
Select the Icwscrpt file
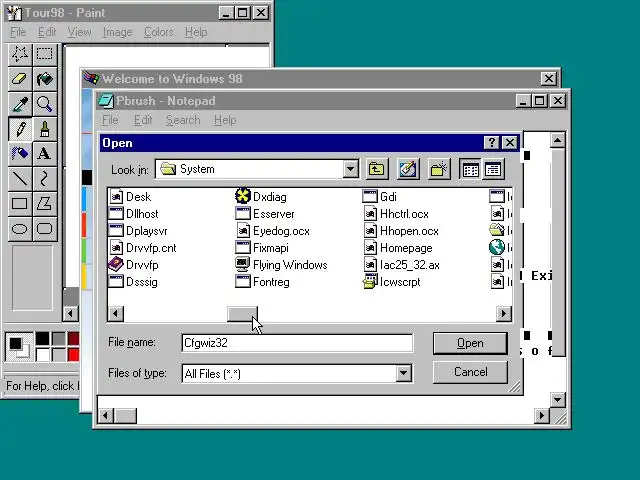point(392,282)
